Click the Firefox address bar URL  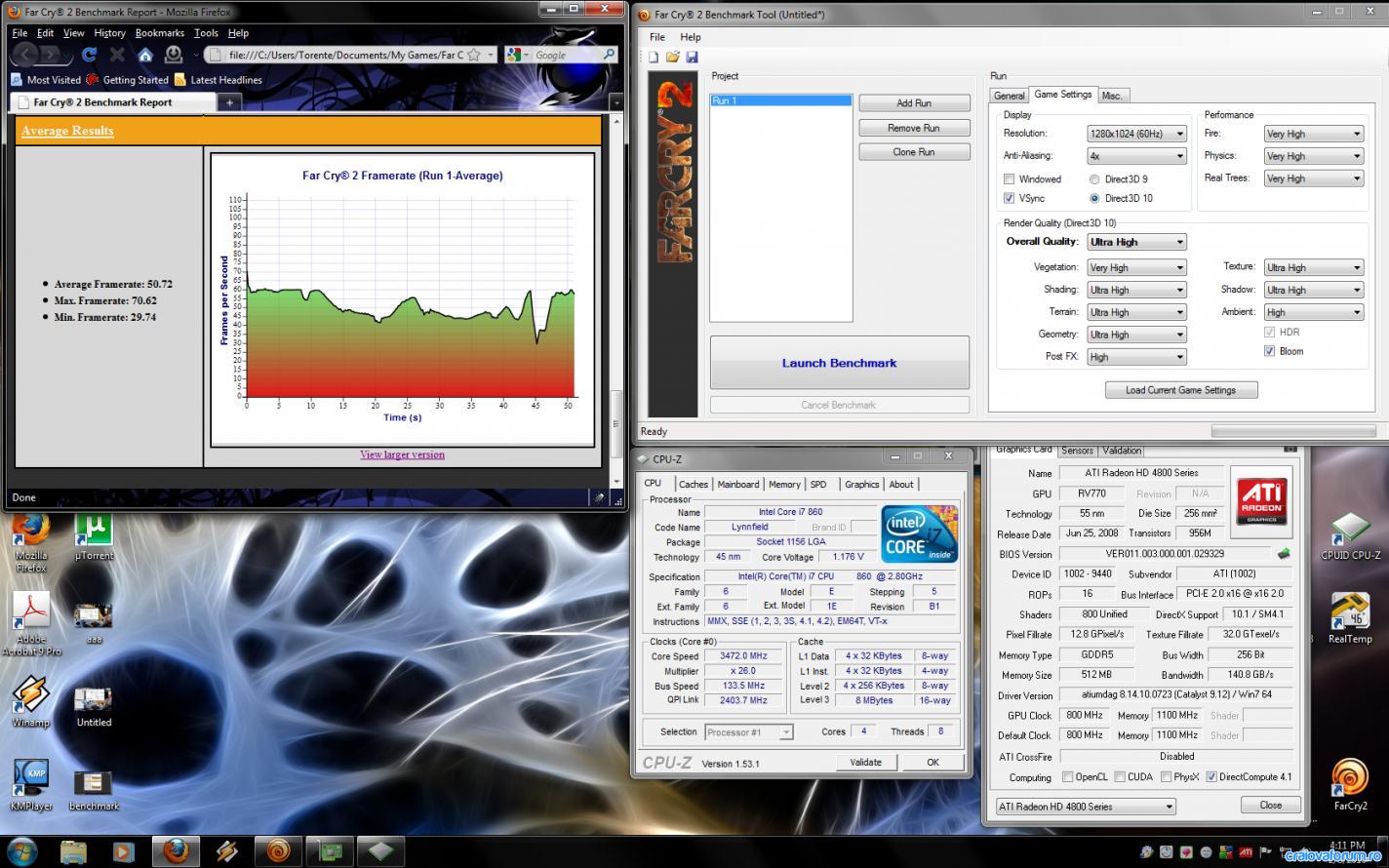click(346, 56)
